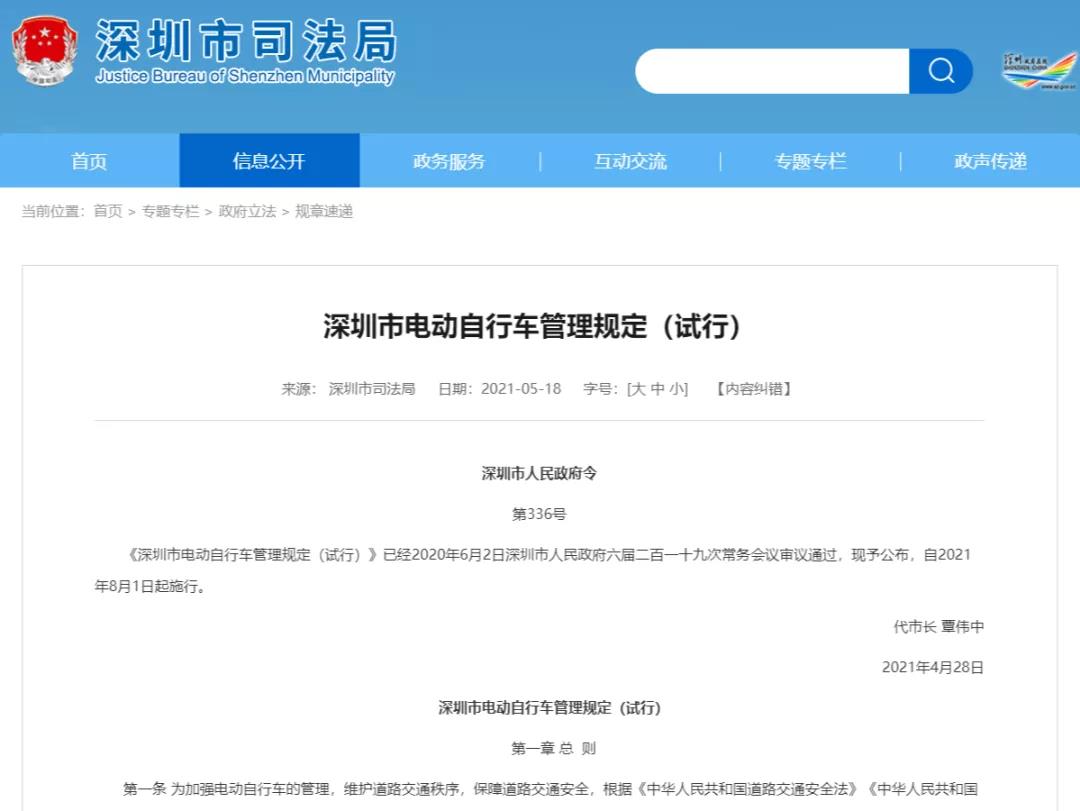This screenshot has width=1080, height=811.
Task: Open the 首页 navigation tab
Action: tap(89, 161)
